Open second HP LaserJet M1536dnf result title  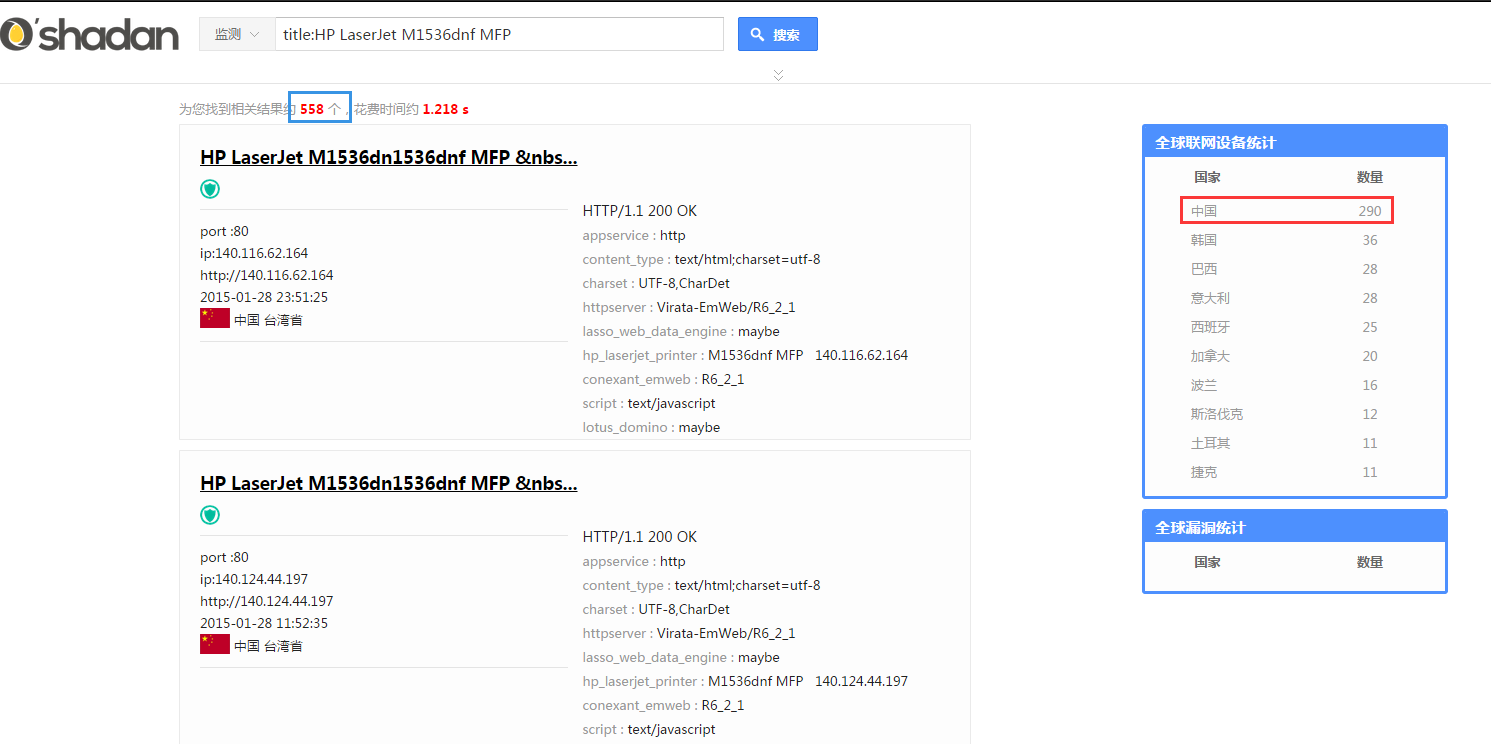(x=389, y=484)
